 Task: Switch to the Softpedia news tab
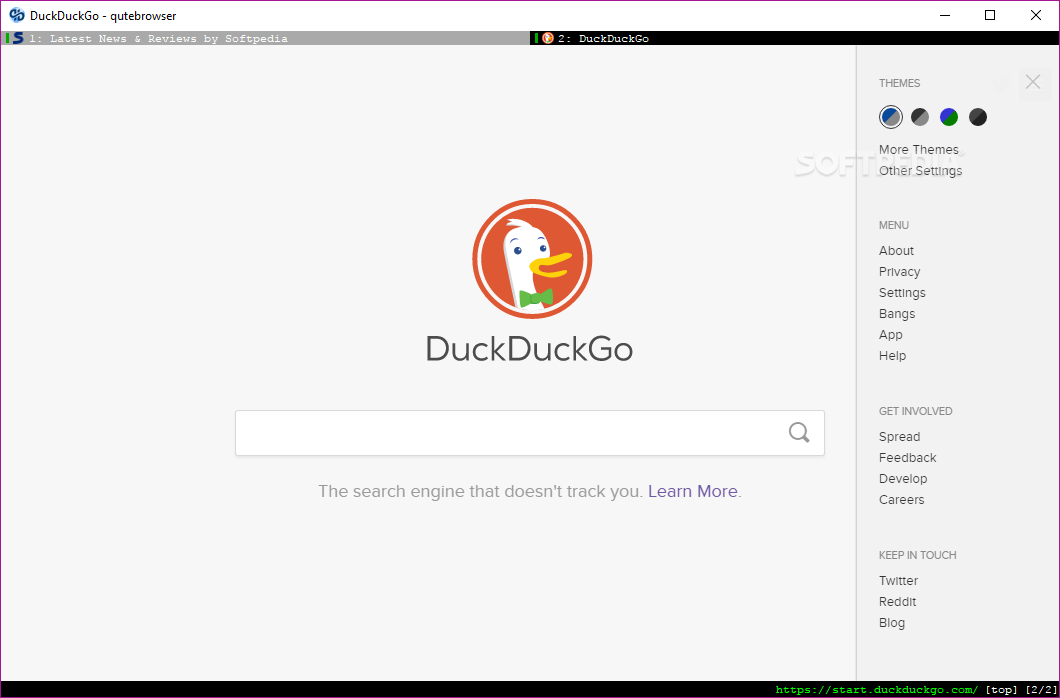click(266, 39)
